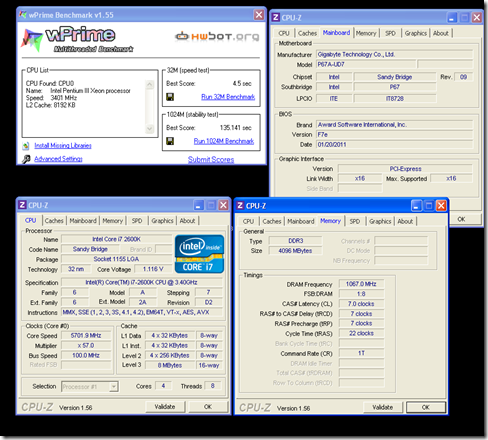
Task: Click OK in CPU-Z CPU window
Action: tap(208, 407)
